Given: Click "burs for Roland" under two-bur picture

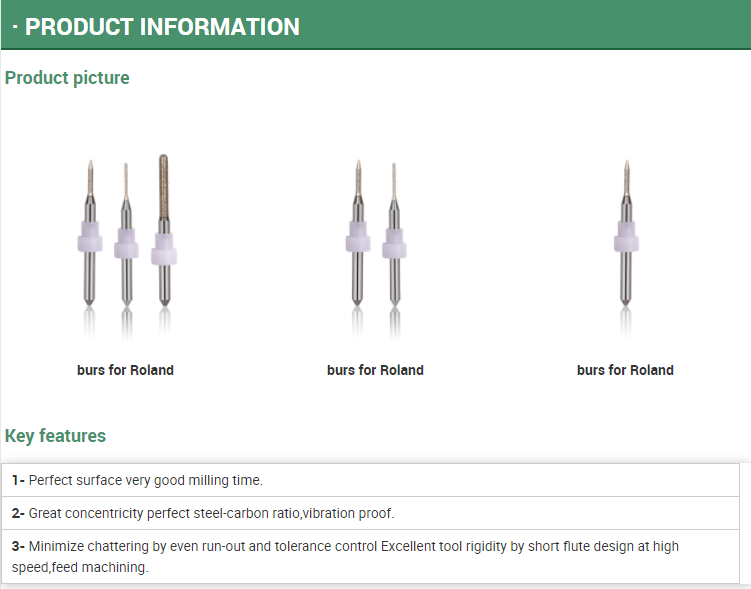Looking at the screenshot, I should 375,370.
